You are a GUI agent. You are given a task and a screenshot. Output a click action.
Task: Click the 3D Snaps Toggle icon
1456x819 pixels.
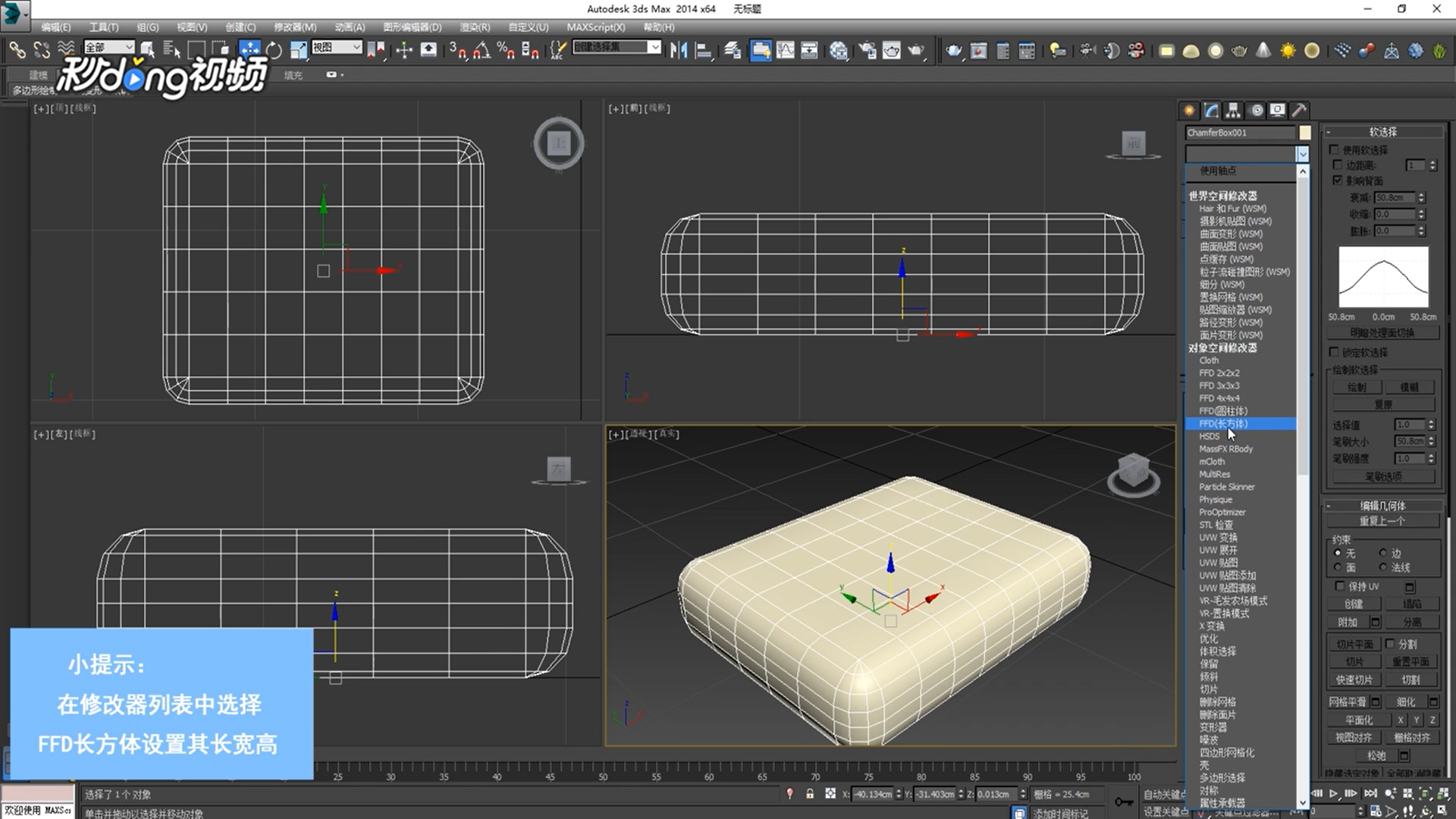point(457,50)
